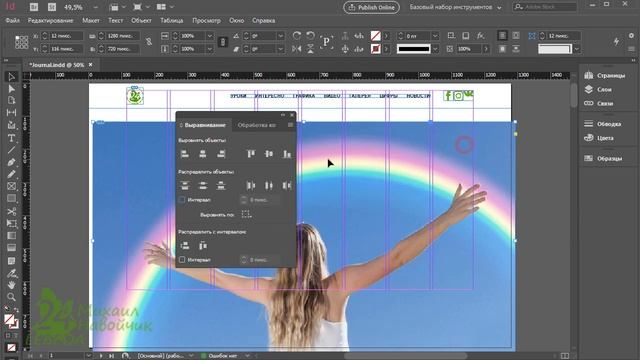The image size is (640, 360).
Task: Align top edges icon in align panel
Action: (251, 154)
